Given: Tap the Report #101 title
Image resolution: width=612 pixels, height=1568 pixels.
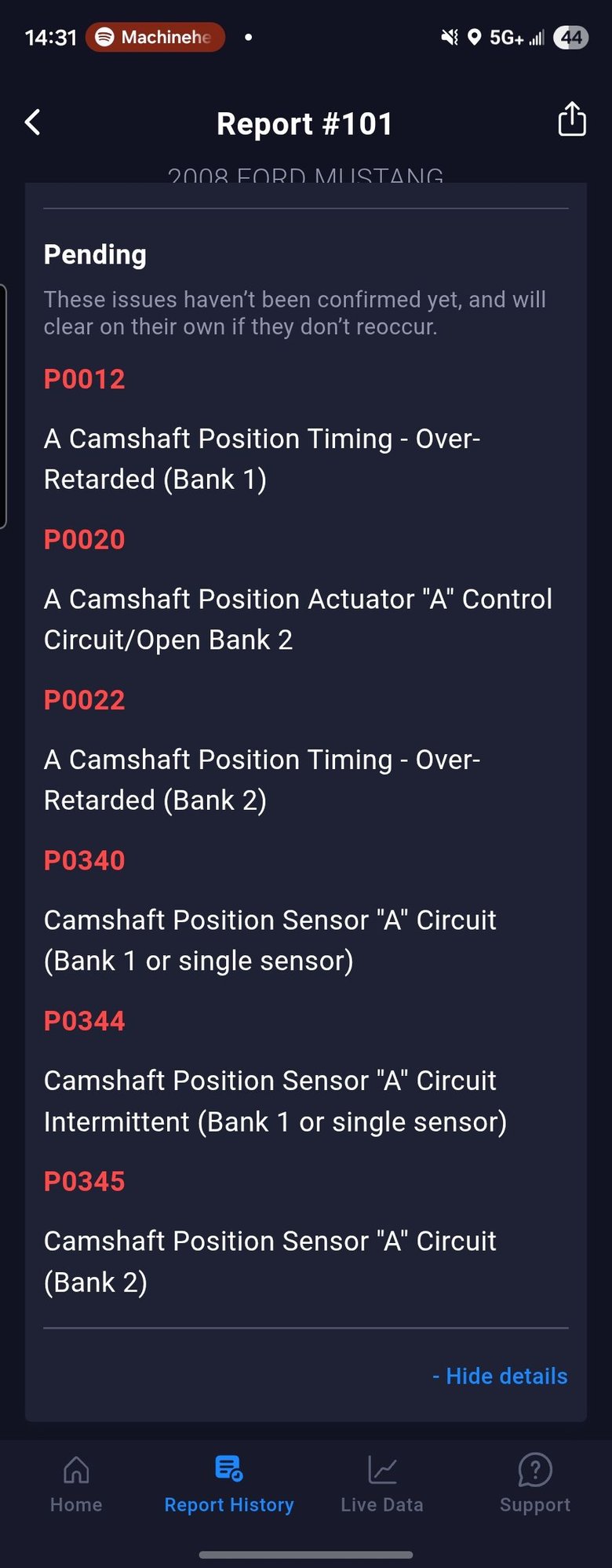Looking at the screenshot, I should (304, 124).
